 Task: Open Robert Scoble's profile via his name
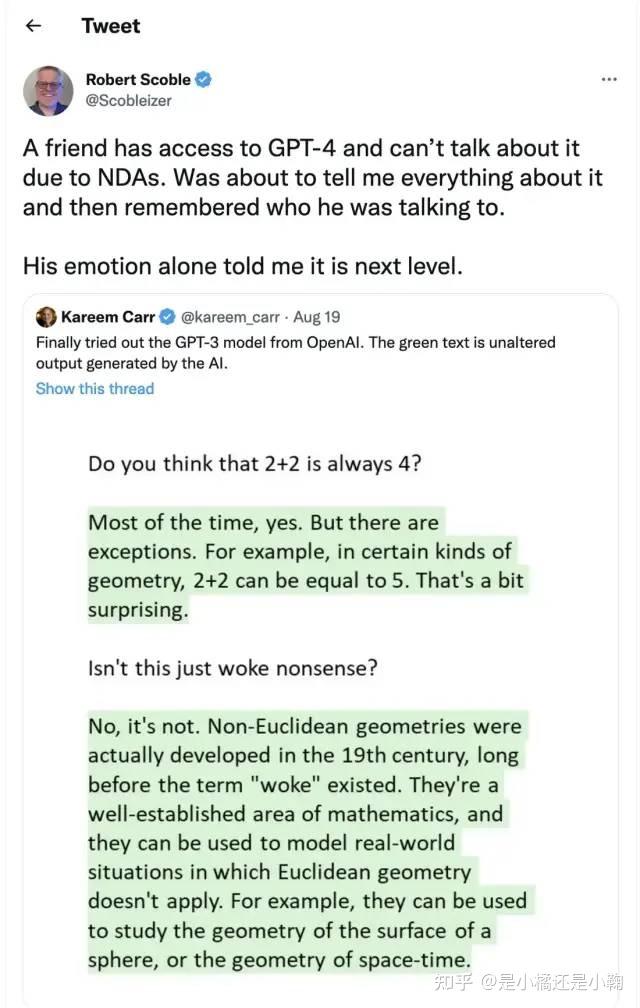138,79
